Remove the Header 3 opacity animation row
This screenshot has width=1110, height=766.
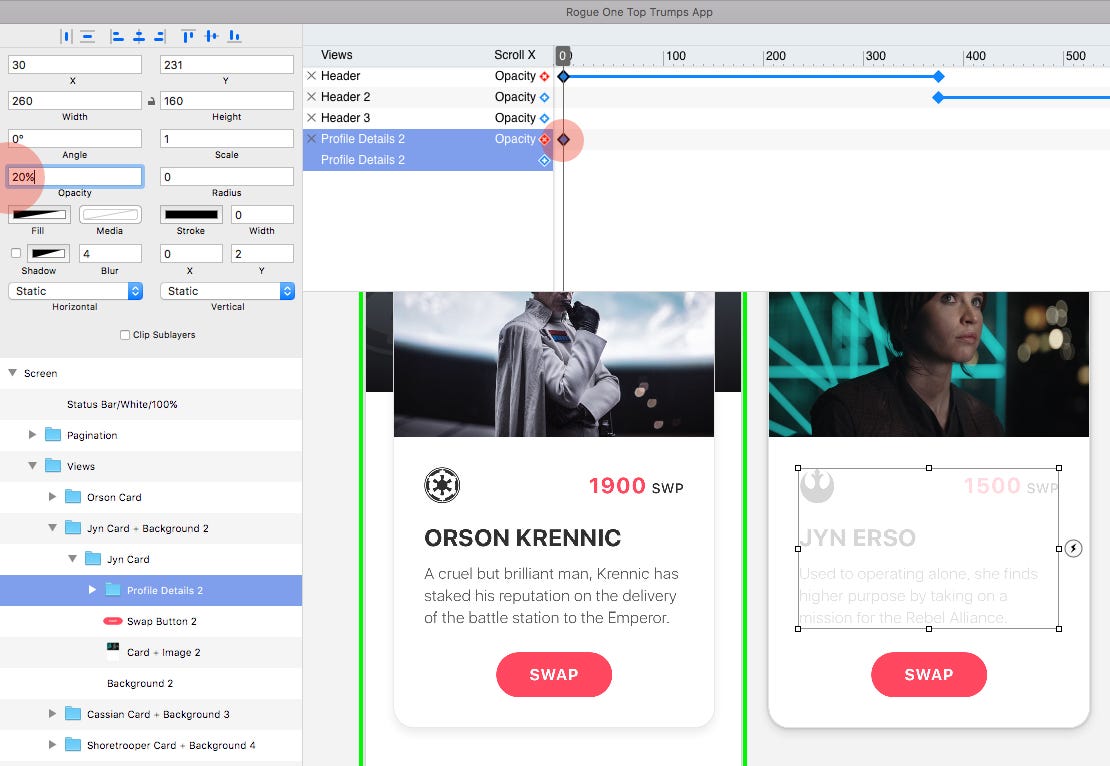(x=311, y=118)
